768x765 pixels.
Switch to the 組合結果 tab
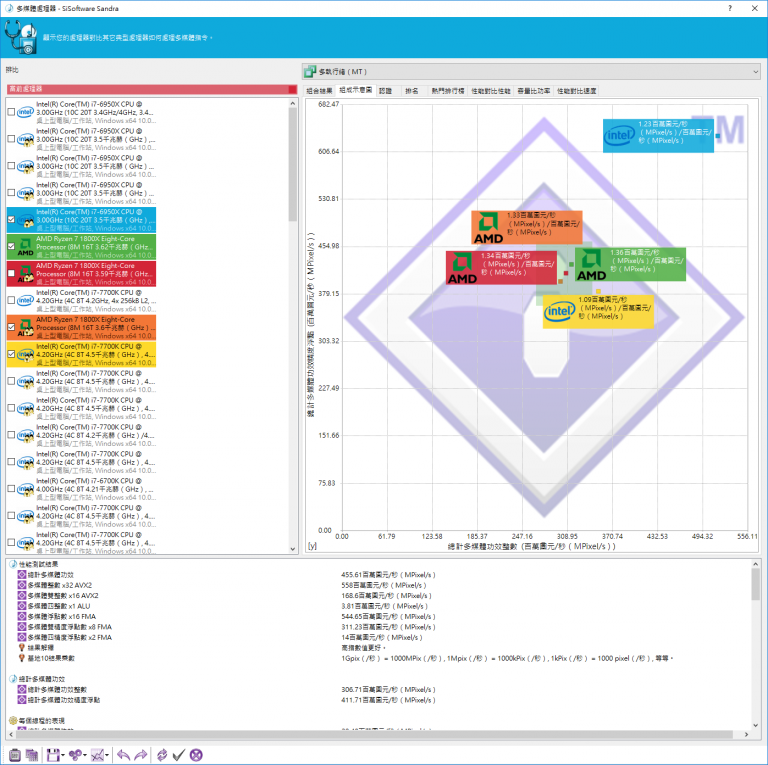(x=319, y=91)
